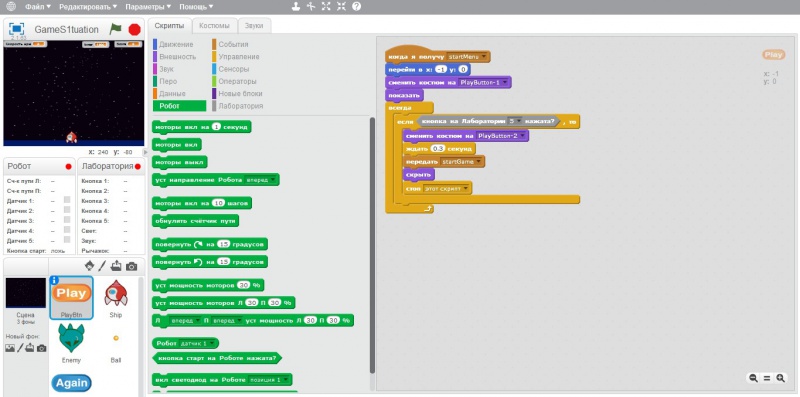800x397 pixels.
Task: Edit motor power value 30 percent
Action: pyautogui.click(x=244, y=285)
